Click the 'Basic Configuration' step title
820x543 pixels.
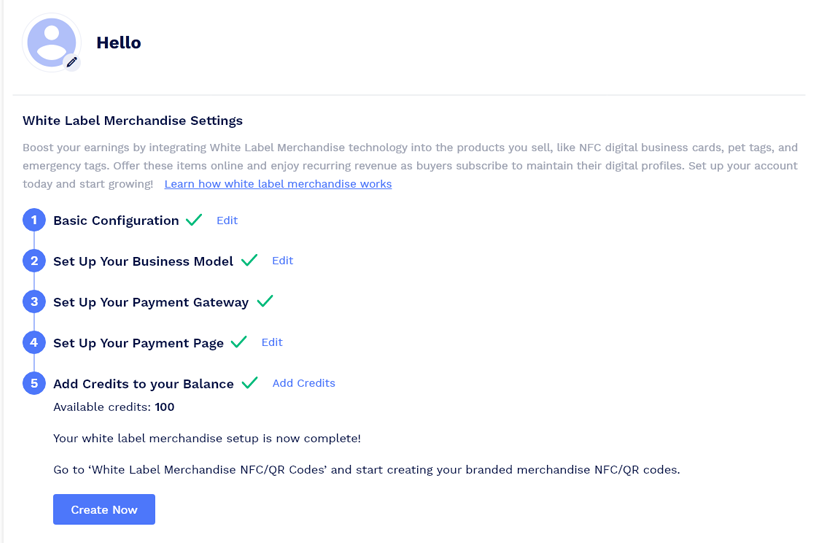click(x=116, y=221)
